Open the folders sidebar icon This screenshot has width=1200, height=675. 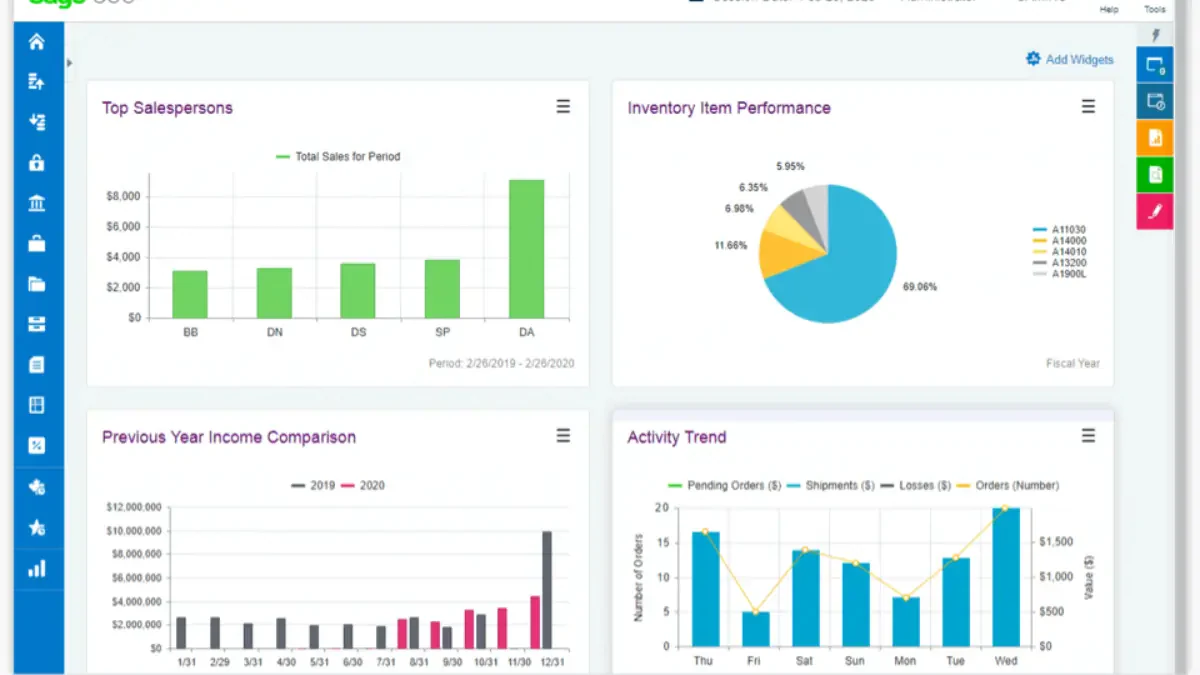(x=37, y=284)
